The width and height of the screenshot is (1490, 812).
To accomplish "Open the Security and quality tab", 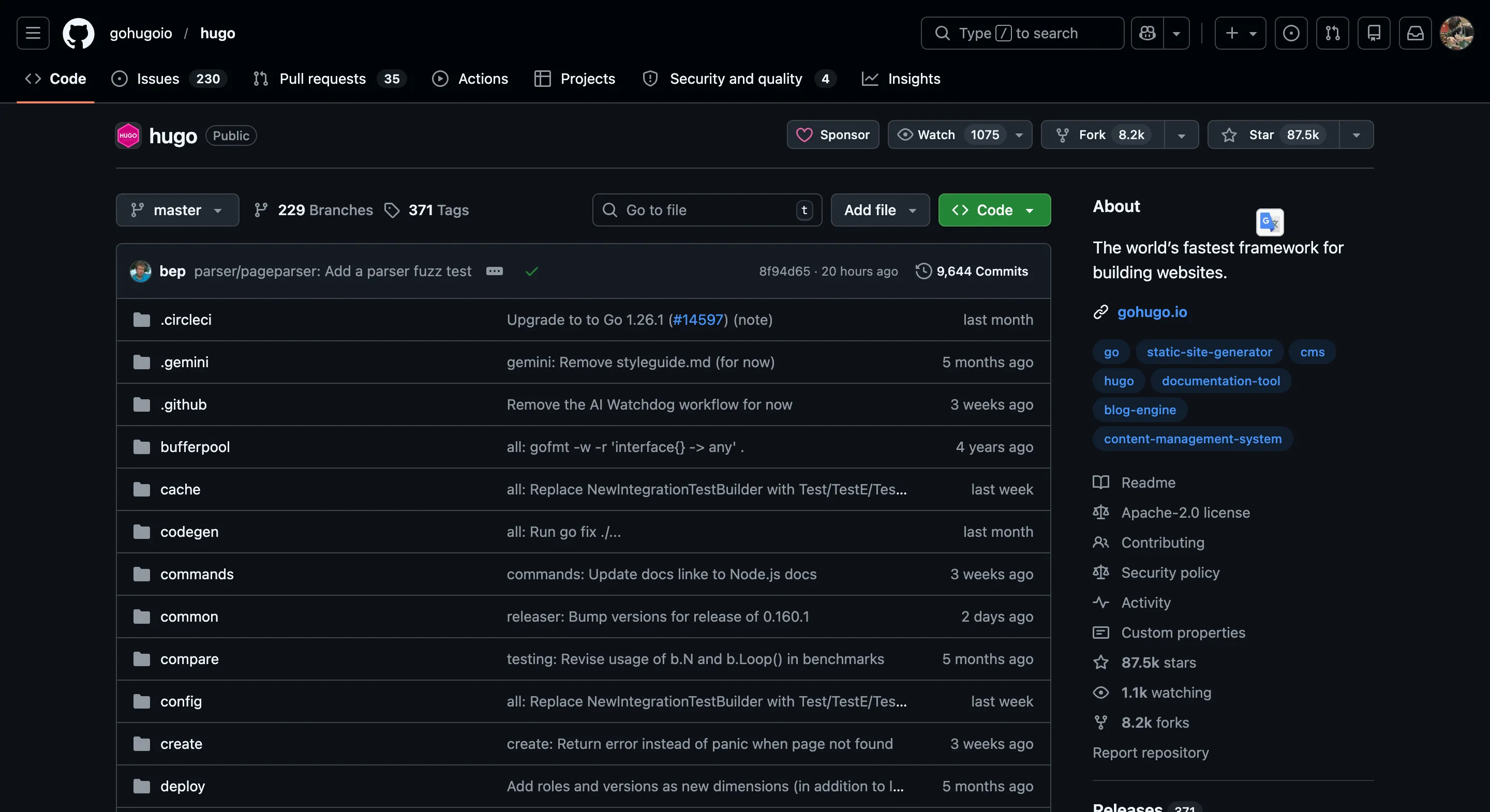I will (x=739, y=79).
